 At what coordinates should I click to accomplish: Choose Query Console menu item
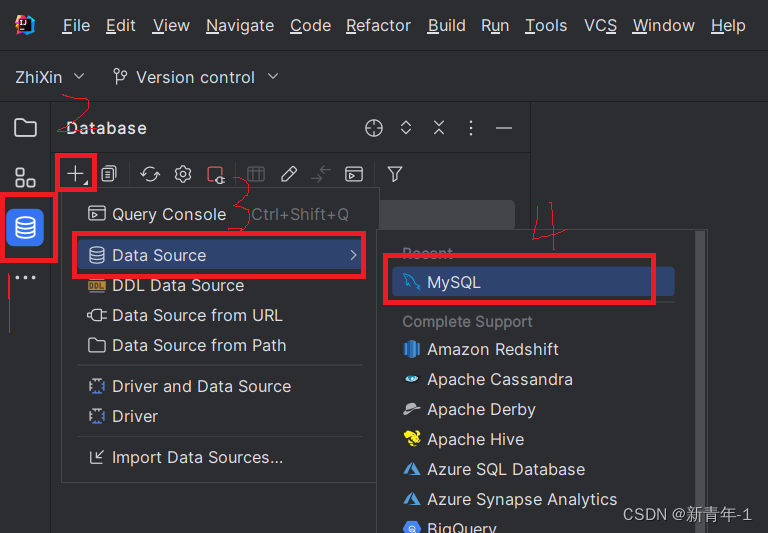(219, 214)
